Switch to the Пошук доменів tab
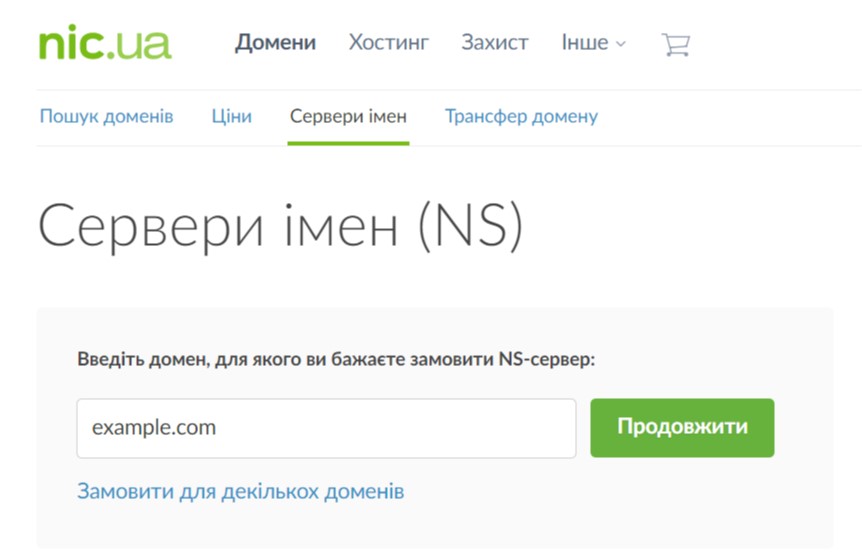This screenshot has width=862, height=554. (x=106, y=116)
